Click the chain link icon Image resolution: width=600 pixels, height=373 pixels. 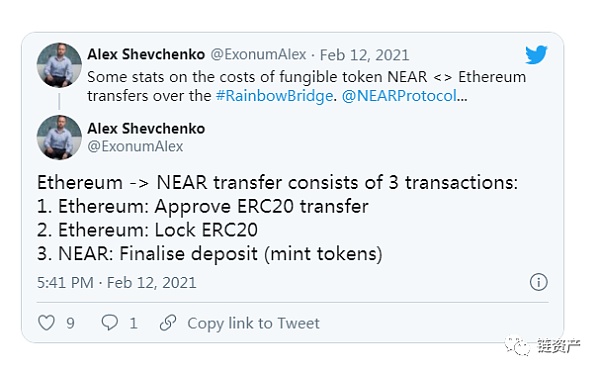168,323
